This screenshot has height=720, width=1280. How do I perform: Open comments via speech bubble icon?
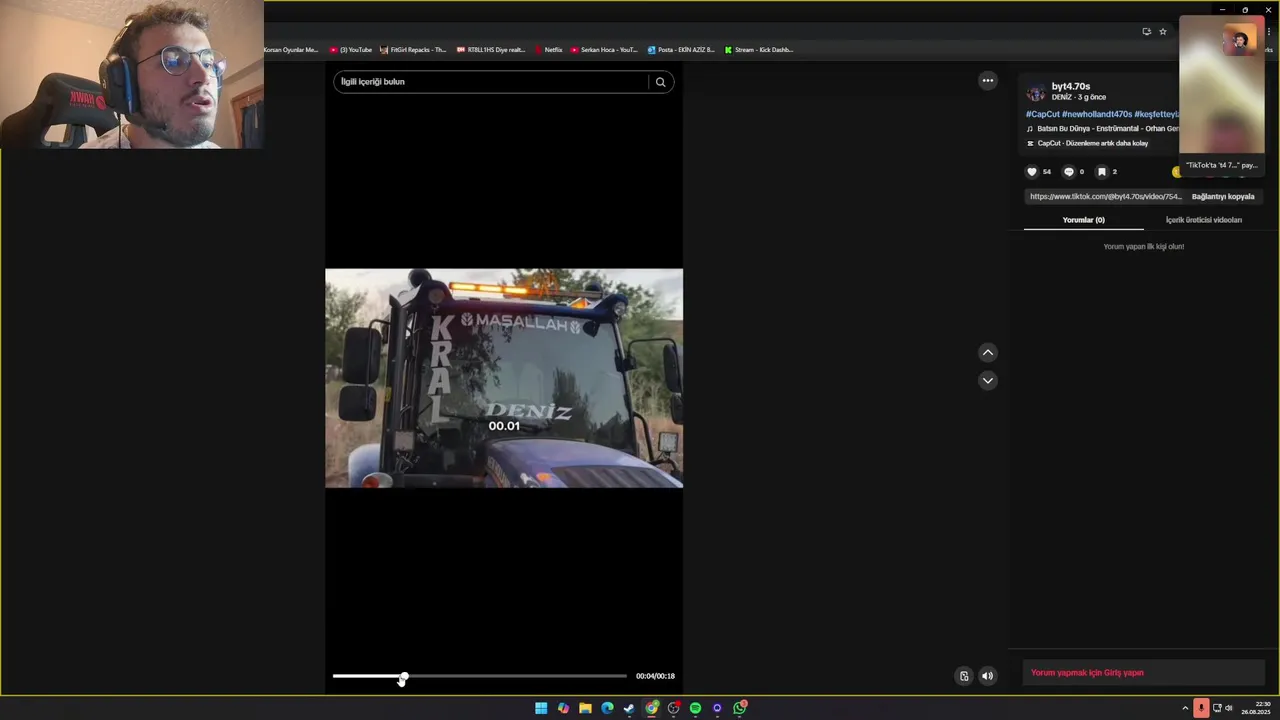(x=1068, y=172)
